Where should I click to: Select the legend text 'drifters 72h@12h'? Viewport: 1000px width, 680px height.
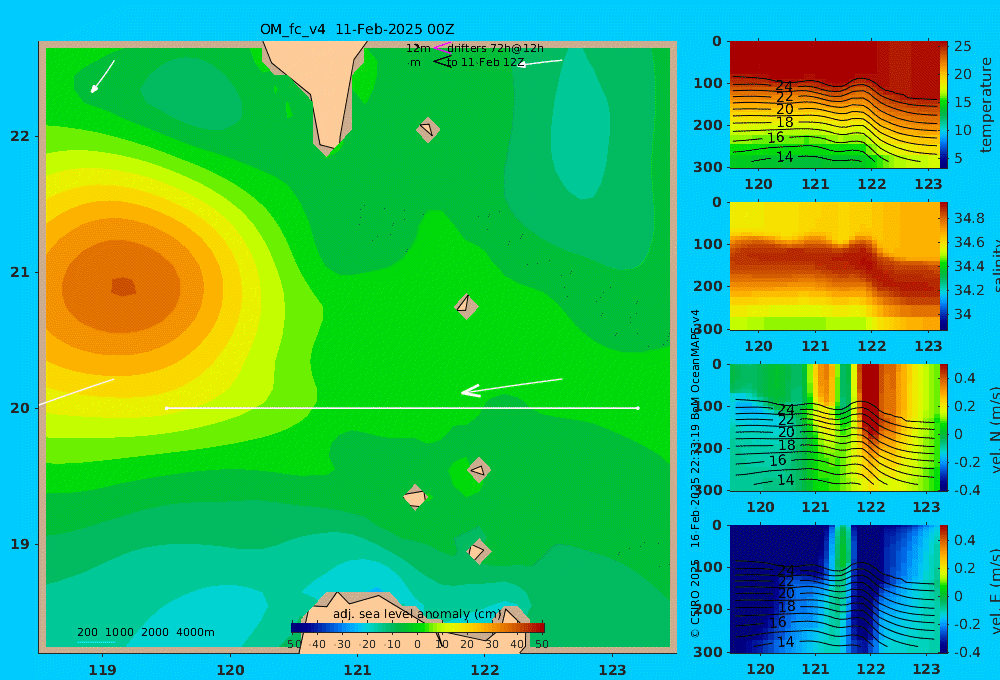[496, 48]
